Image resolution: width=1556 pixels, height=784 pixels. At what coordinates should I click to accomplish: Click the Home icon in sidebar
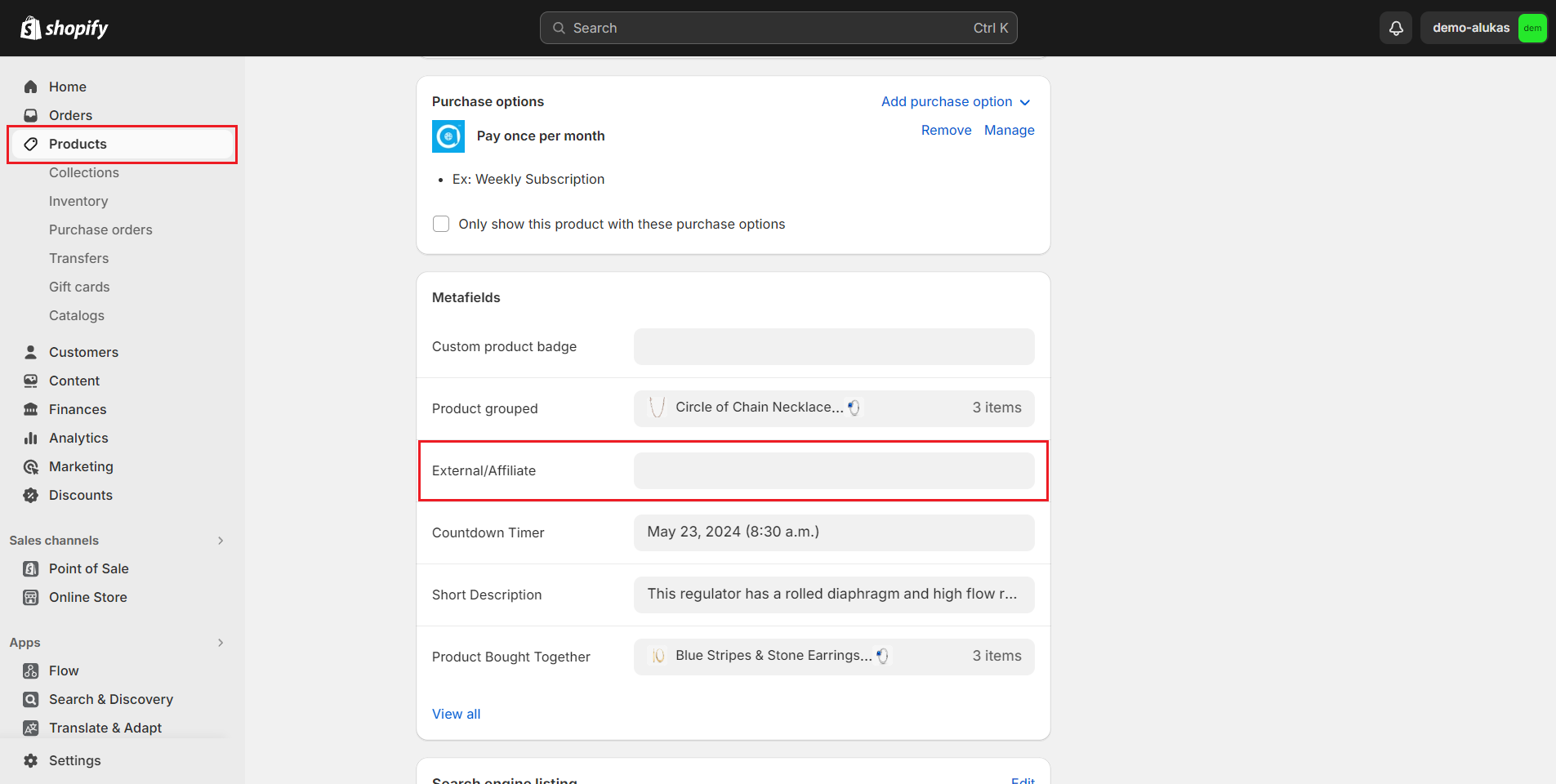click(x=31, y=87)
